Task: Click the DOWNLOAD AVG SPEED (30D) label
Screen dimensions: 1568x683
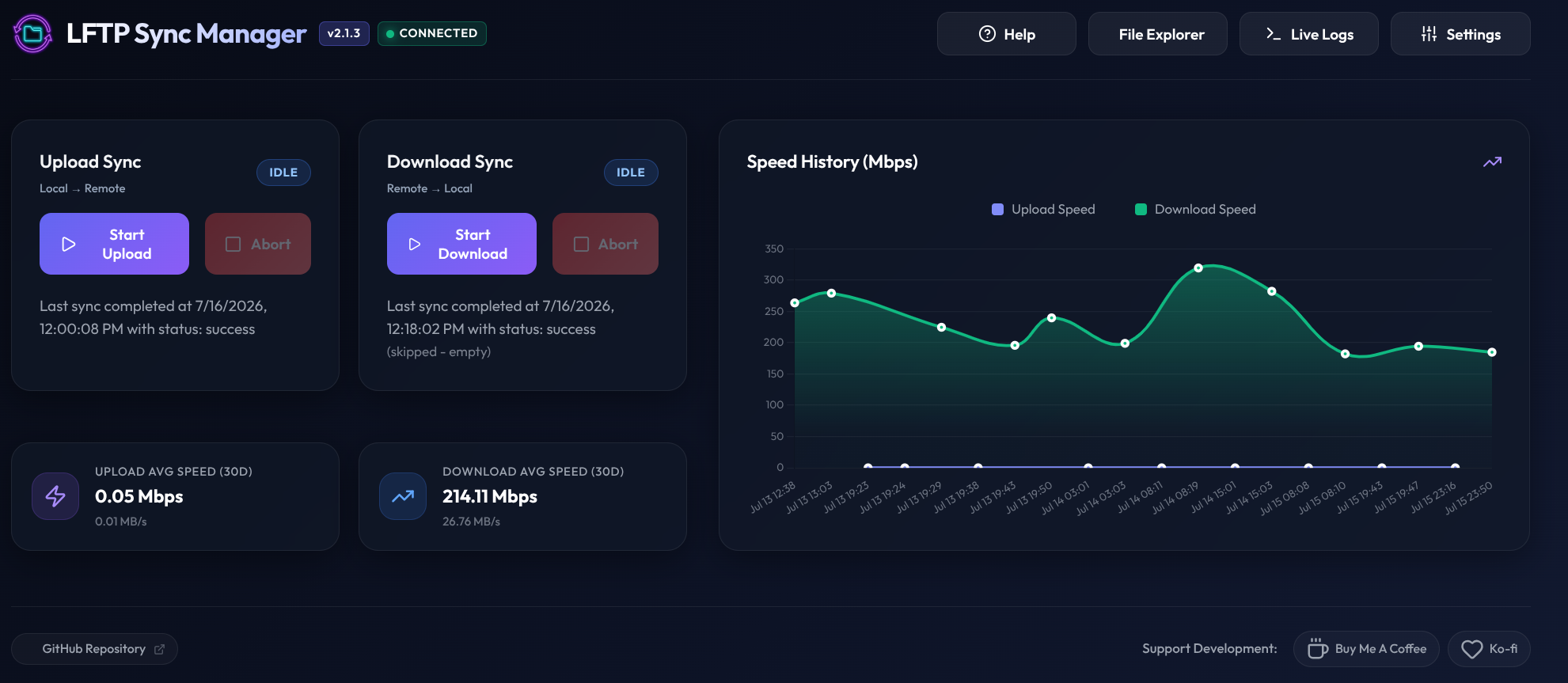Action: coord(533,472)
